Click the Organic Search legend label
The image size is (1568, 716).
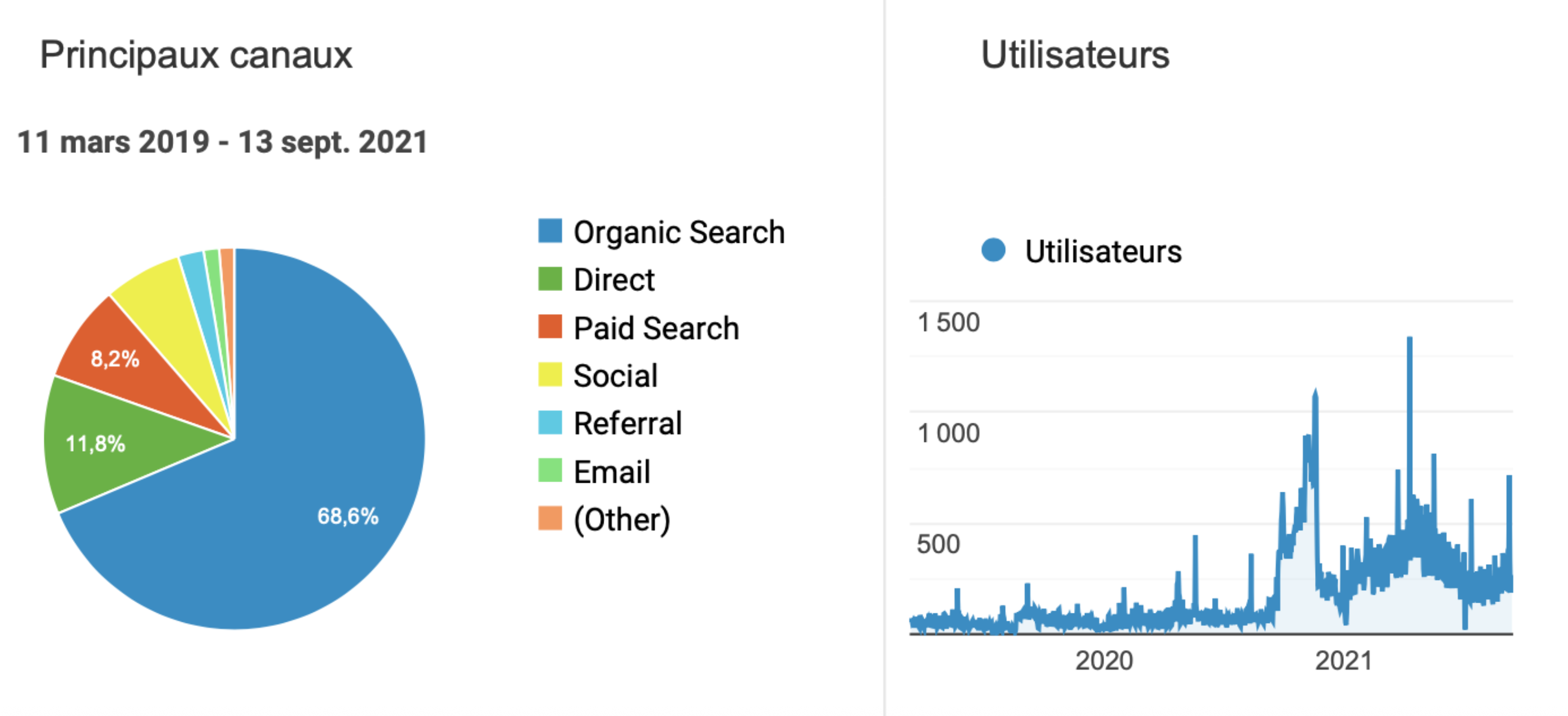tap(679, 232)
